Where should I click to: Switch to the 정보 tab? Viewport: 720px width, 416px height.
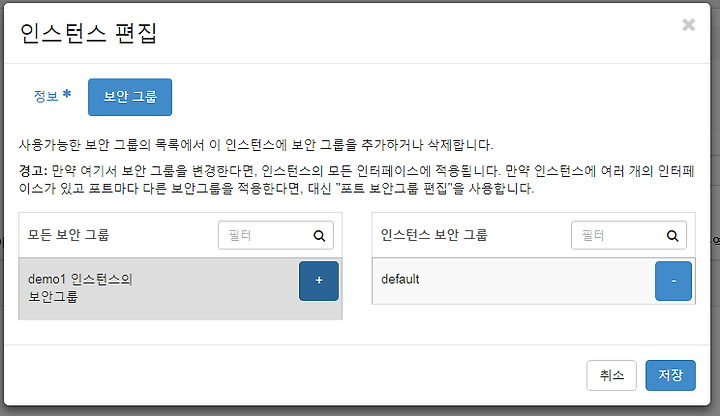point(52,96)
